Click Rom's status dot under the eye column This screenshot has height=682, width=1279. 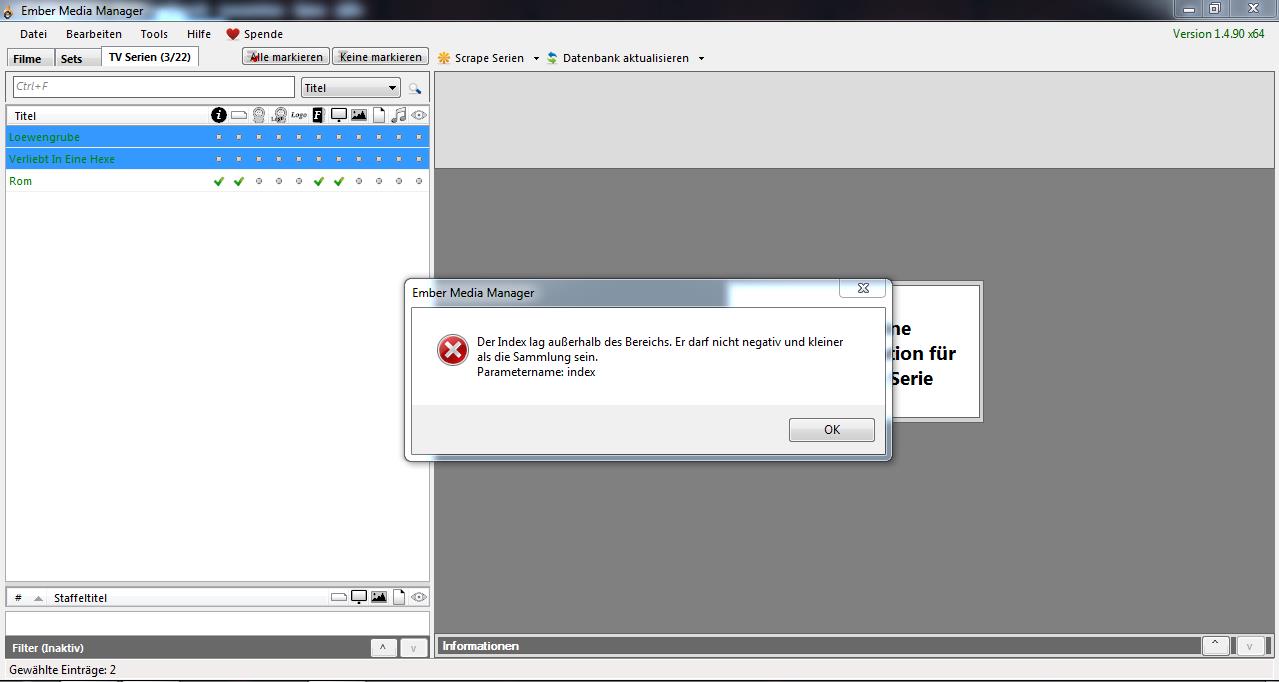(419, 181)
